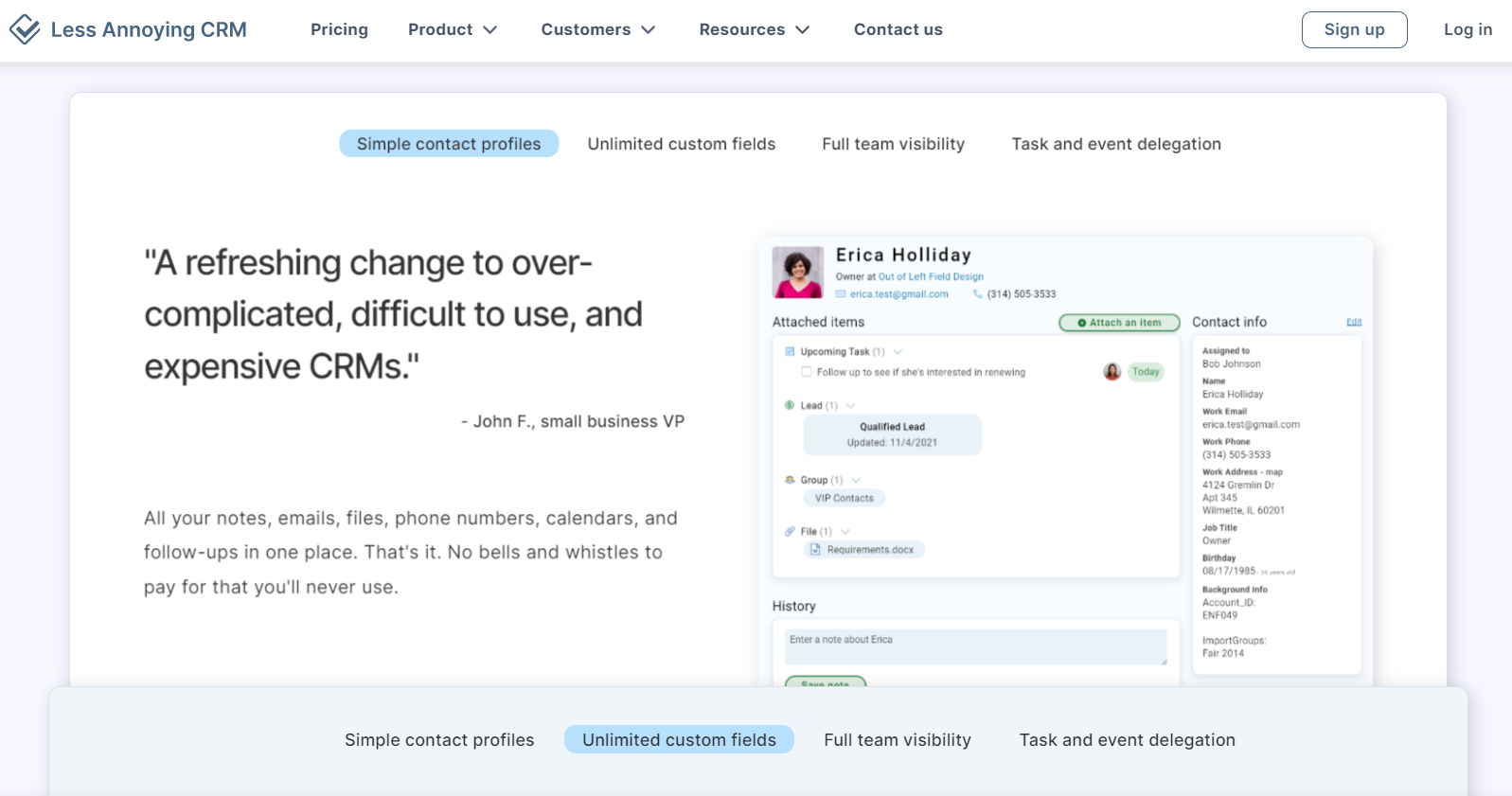Click the Edit link in Contact info

point(1354,322)
